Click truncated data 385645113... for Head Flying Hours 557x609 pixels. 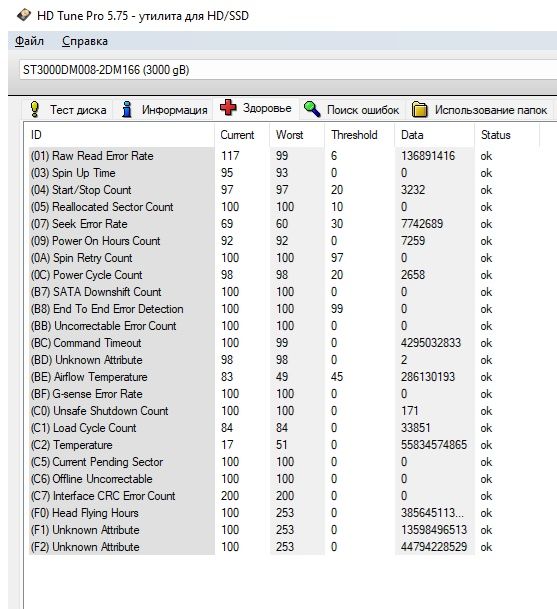[x=432, y=513]
